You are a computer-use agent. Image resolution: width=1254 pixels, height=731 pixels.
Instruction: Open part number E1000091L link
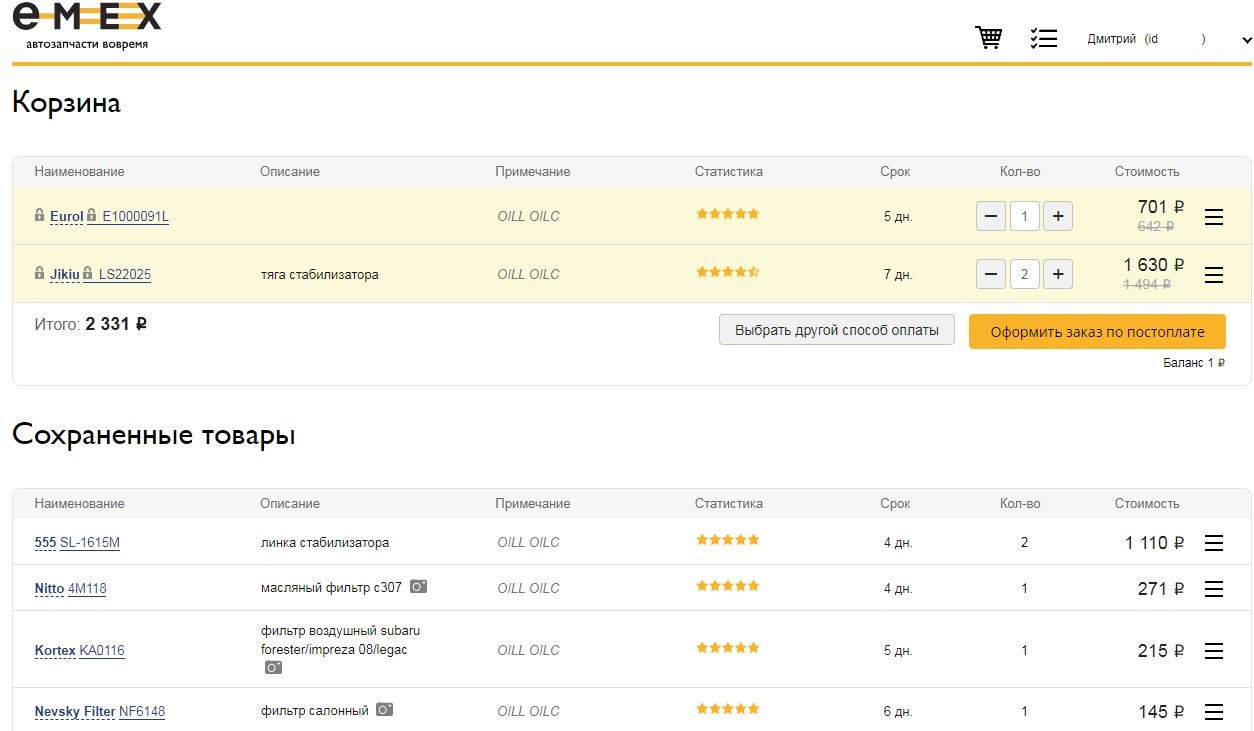(136, 216)
